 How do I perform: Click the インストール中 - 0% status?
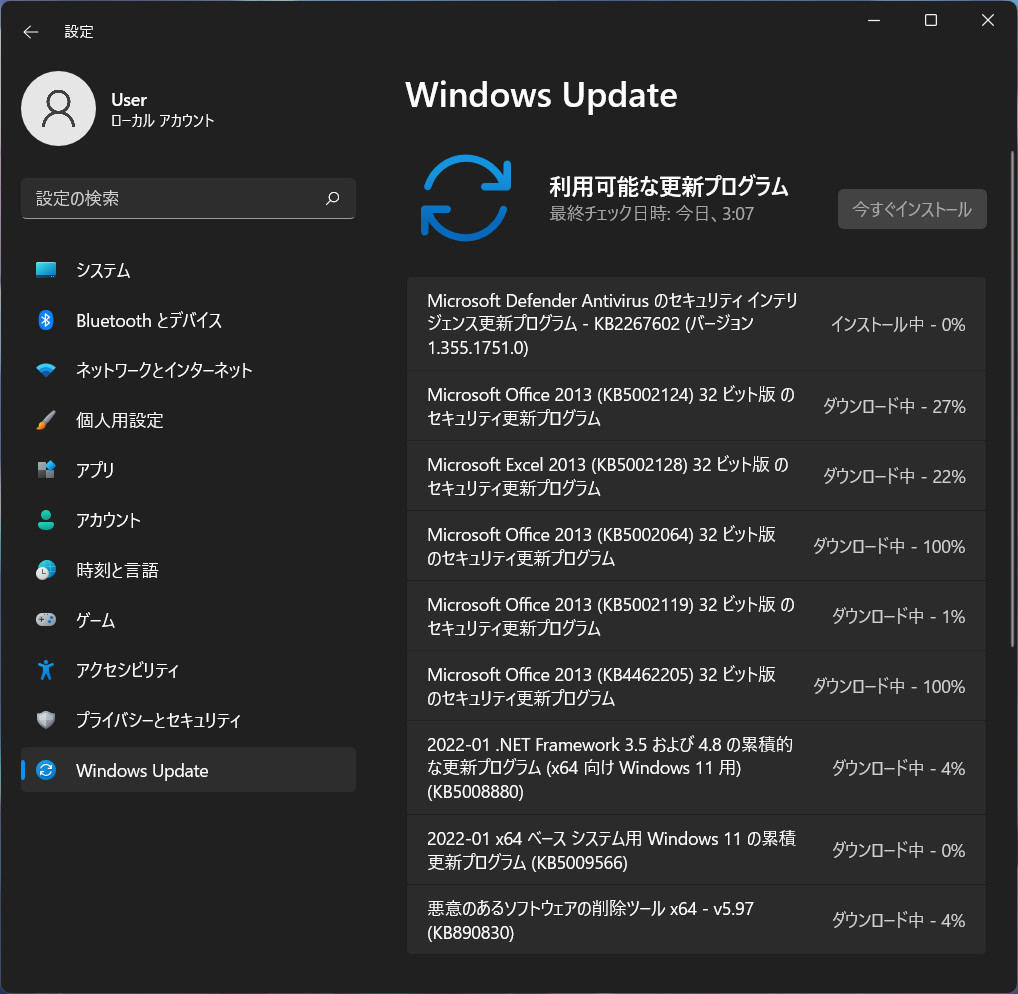[x=898, y=324]
